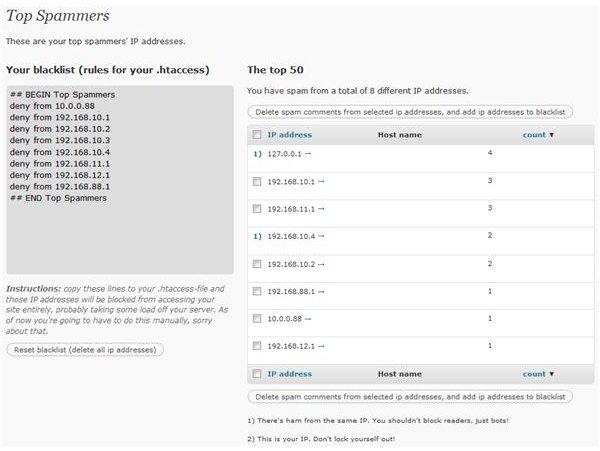
Task: Click inside the blacklist rules text area
Action: coord(120,180)
